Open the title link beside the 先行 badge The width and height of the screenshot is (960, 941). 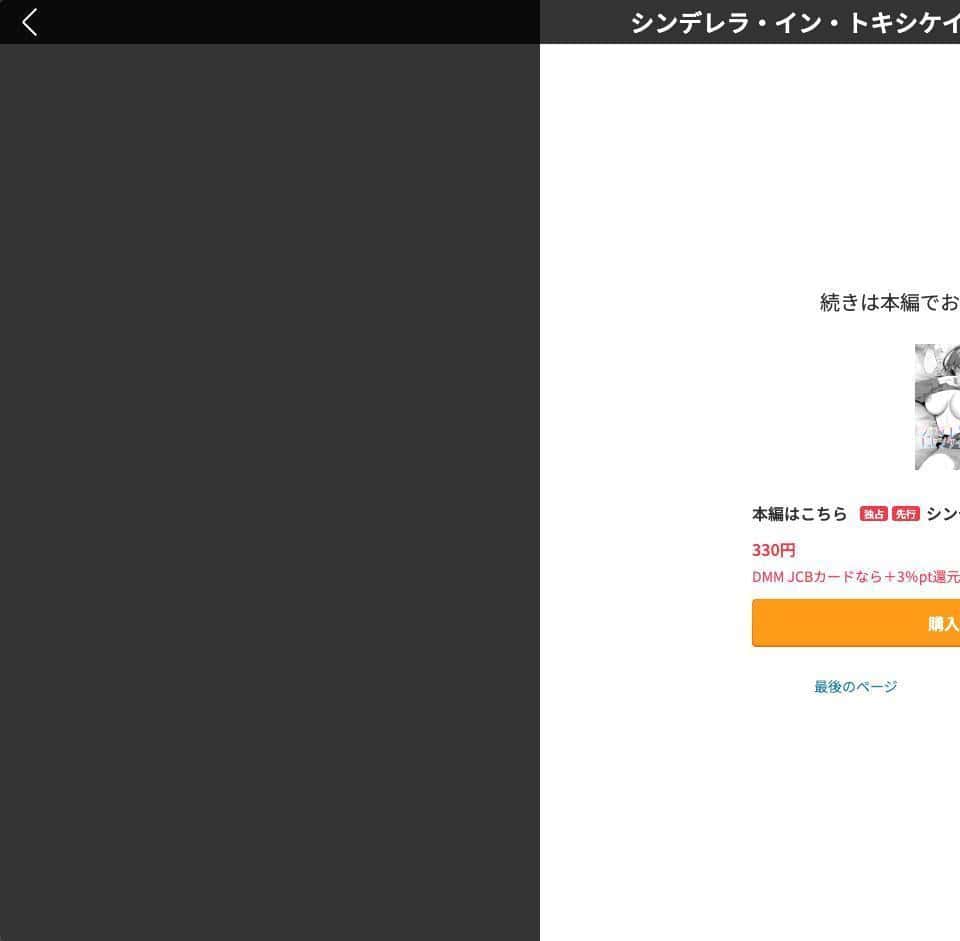(942, 514)
